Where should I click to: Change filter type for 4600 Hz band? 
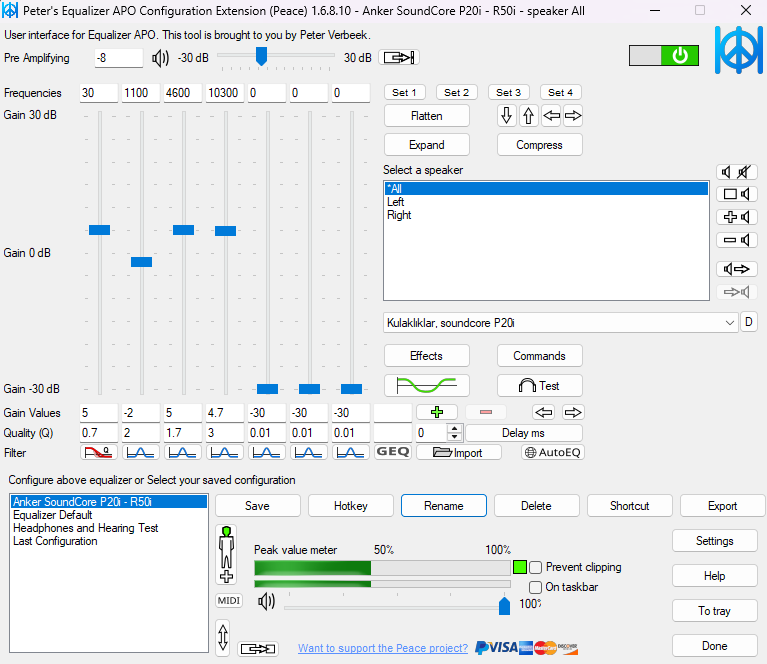(183, 452)
